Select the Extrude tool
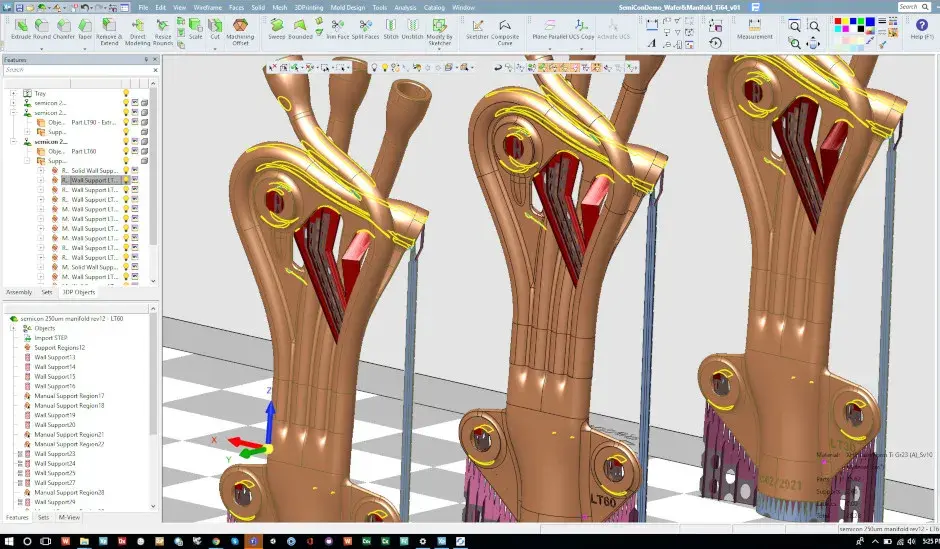 point(20,28)
